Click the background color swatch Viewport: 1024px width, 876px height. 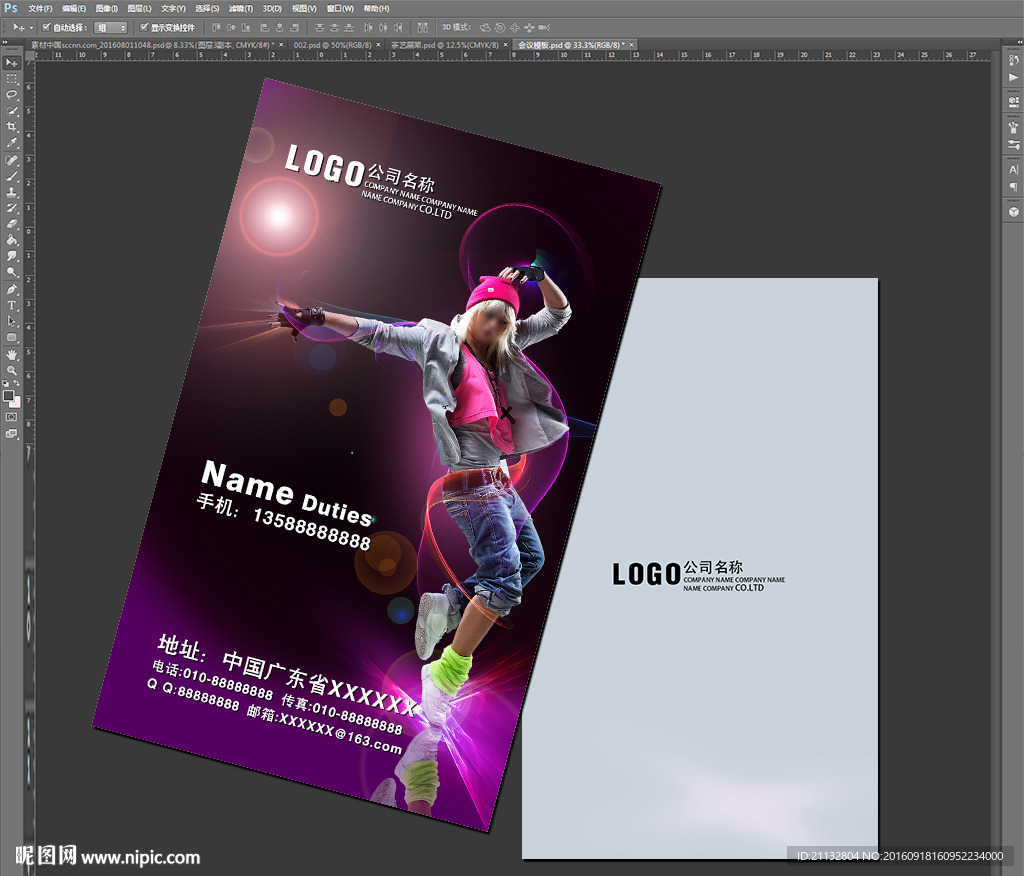click(x=15, y=402)
